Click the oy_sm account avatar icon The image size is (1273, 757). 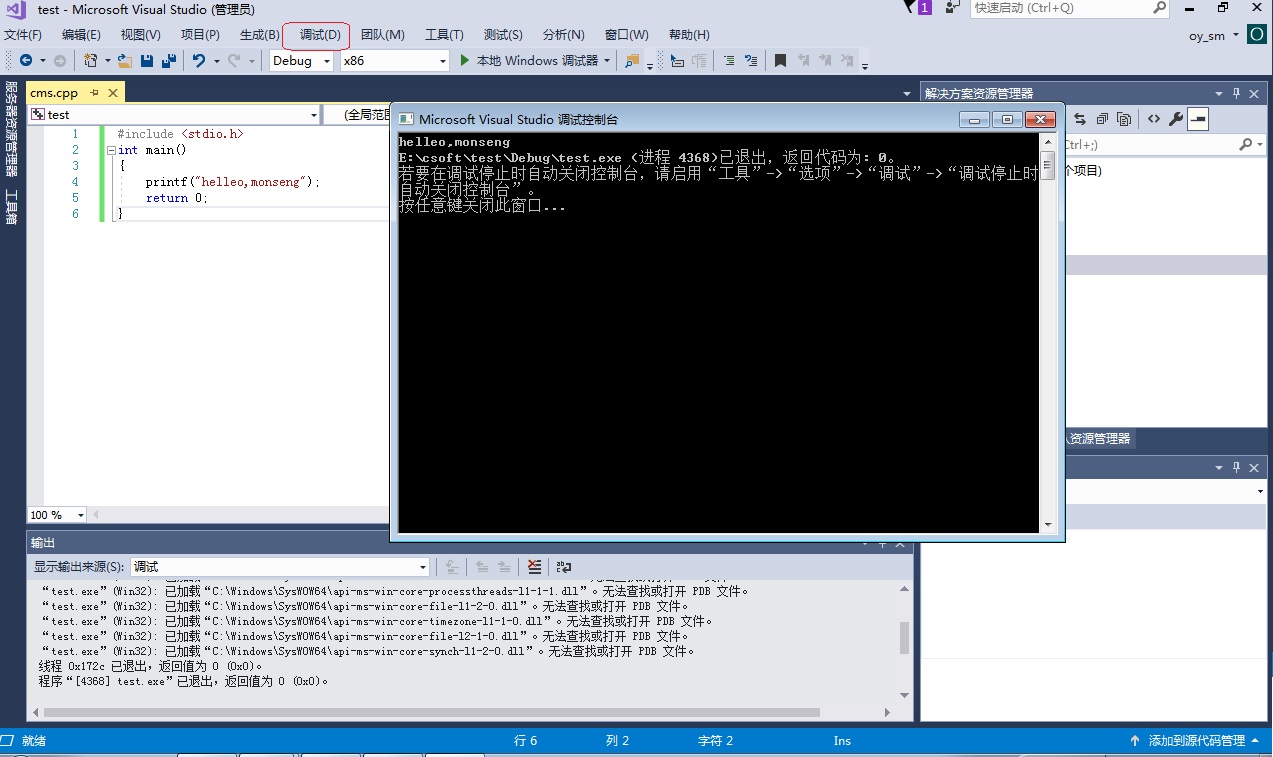click(x=1256, y=35)
